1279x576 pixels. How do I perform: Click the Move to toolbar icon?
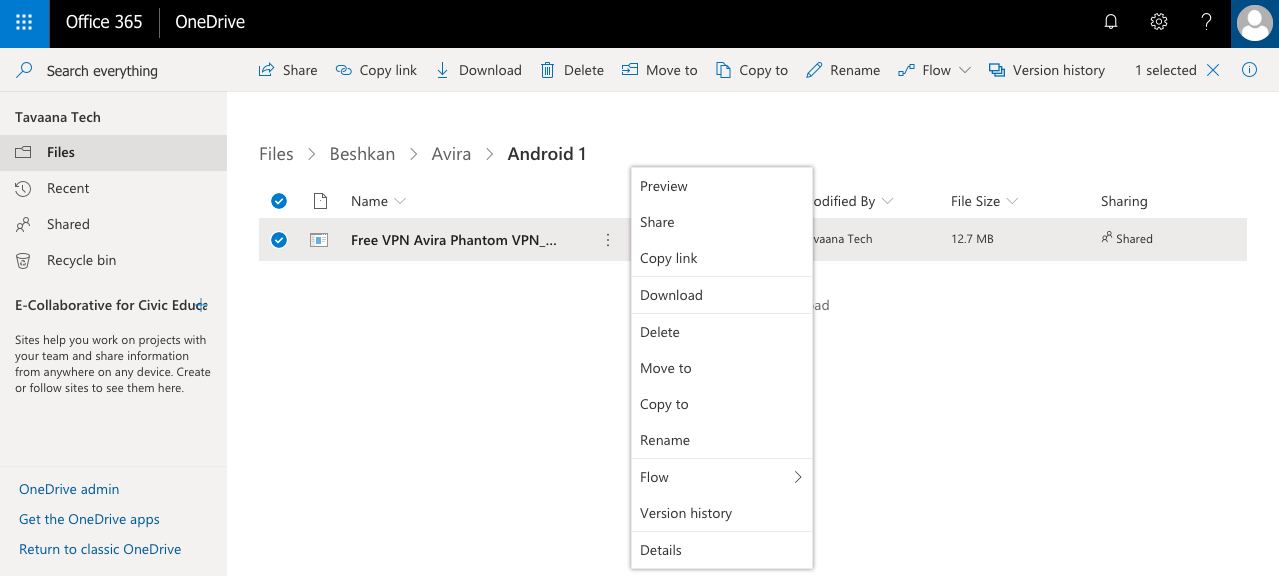629,70
